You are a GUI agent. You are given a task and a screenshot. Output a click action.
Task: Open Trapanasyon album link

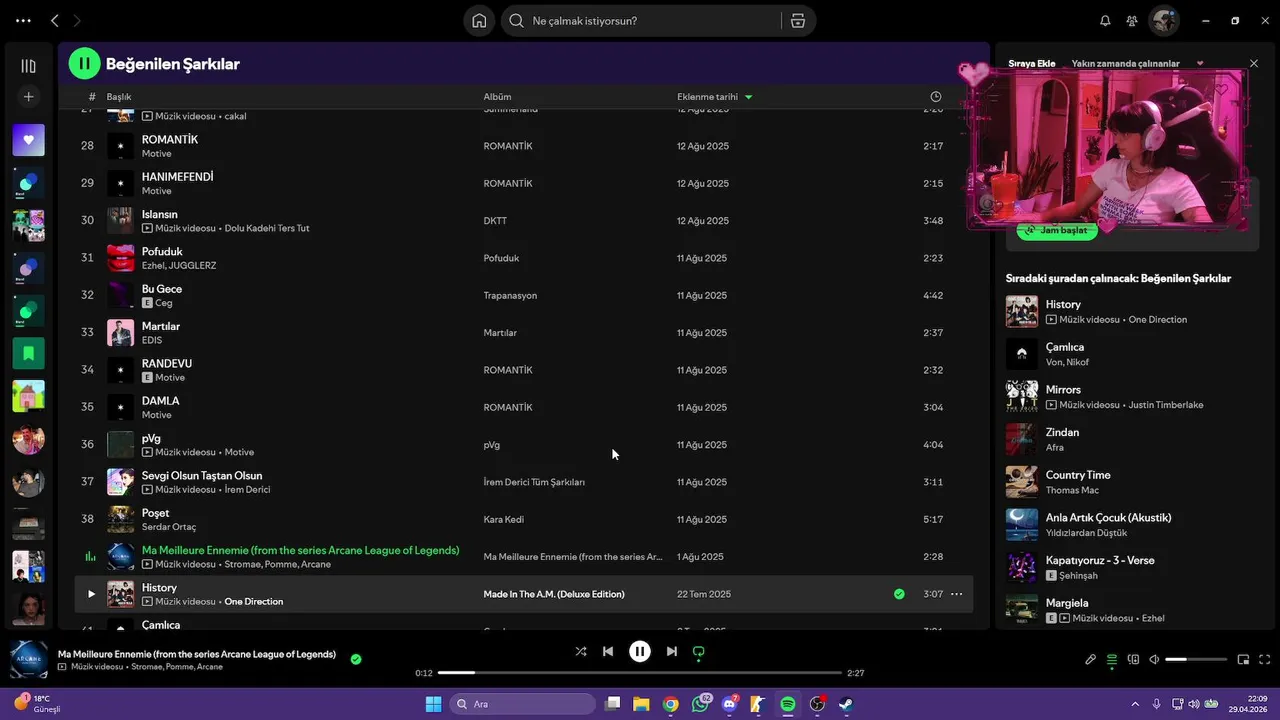(x=510, y=295)
